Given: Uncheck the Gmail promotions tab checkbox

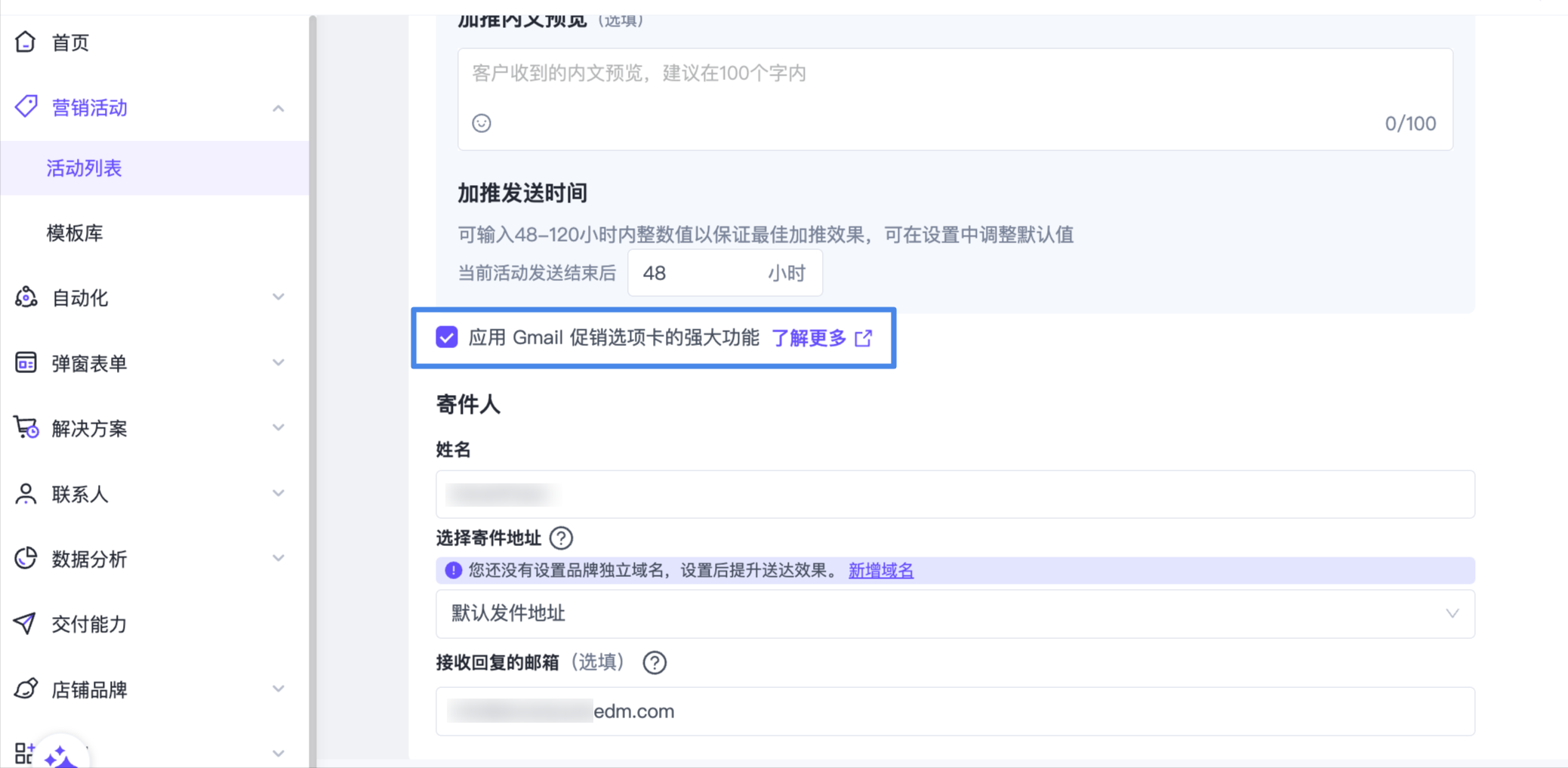Looking at the screenshot, I should pos(447,338).
